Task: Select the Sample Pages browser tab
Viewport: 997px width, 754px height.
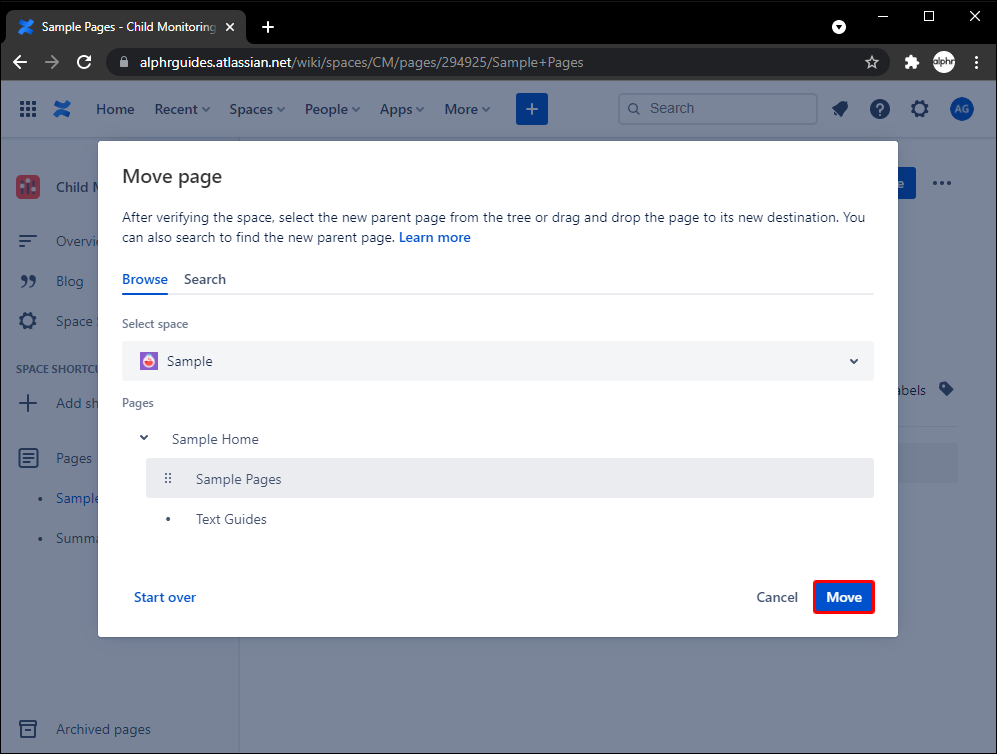Action: pos(126,27)
